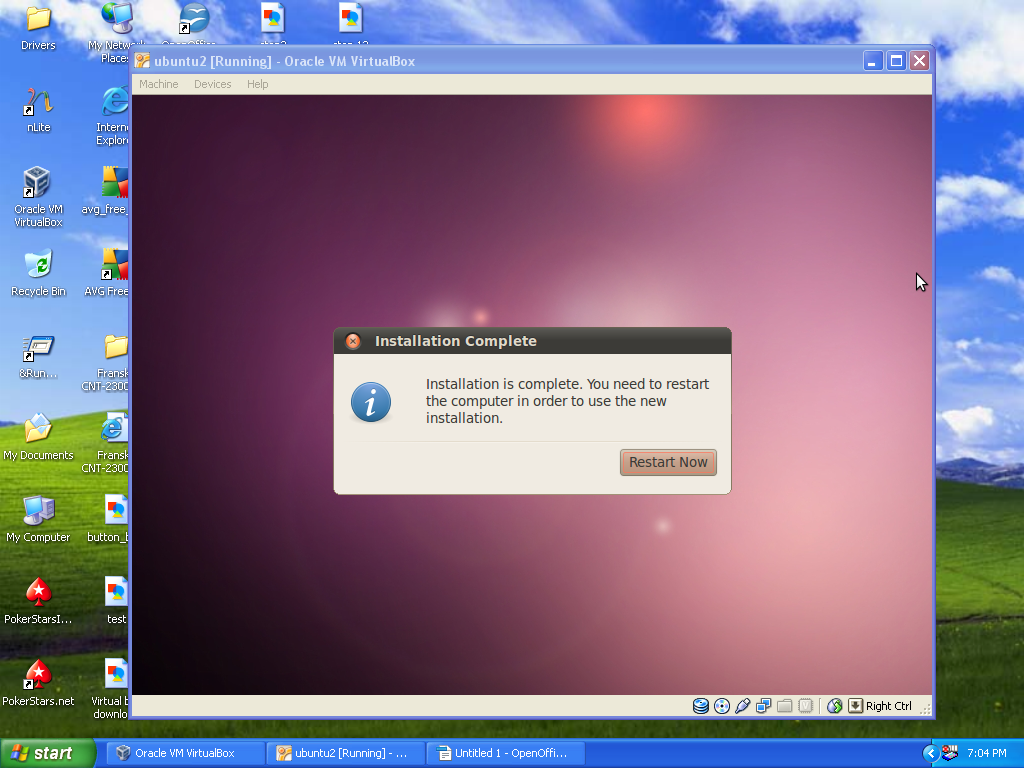This screenshot has height=768, width=1024.
Task: Click the virtualization V chip status icon
Action: (805, 706)
